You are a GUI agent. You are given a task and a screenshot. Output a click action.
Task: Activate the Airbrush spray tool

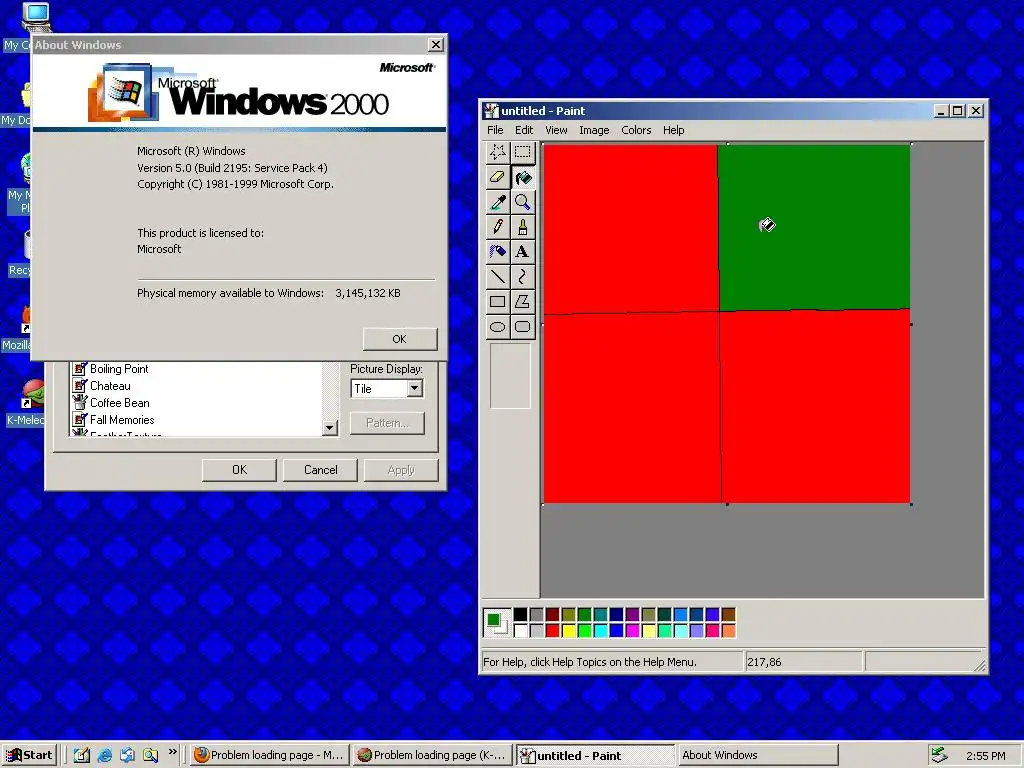pos(498,251)
